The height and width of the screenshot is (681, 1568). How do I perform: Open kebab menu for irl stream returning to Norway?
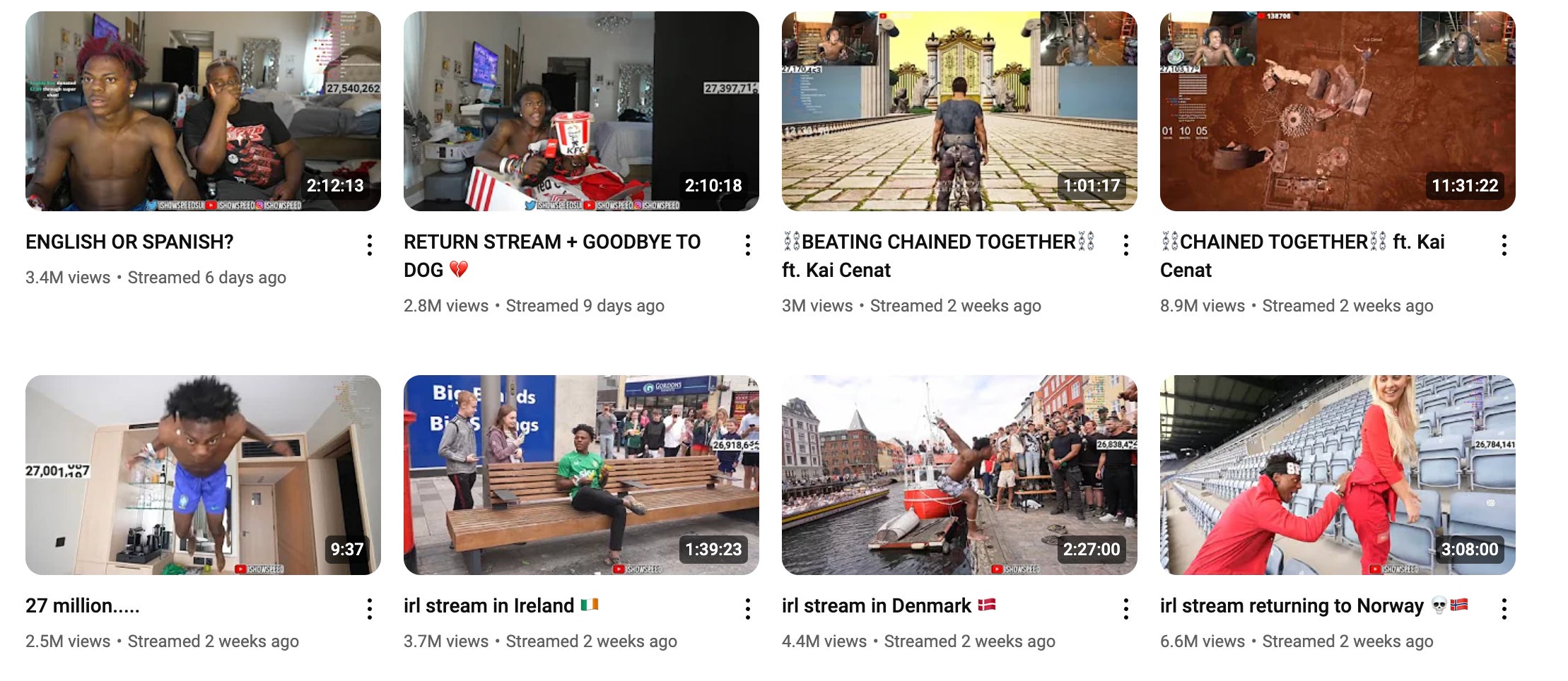coord(1504,609)
